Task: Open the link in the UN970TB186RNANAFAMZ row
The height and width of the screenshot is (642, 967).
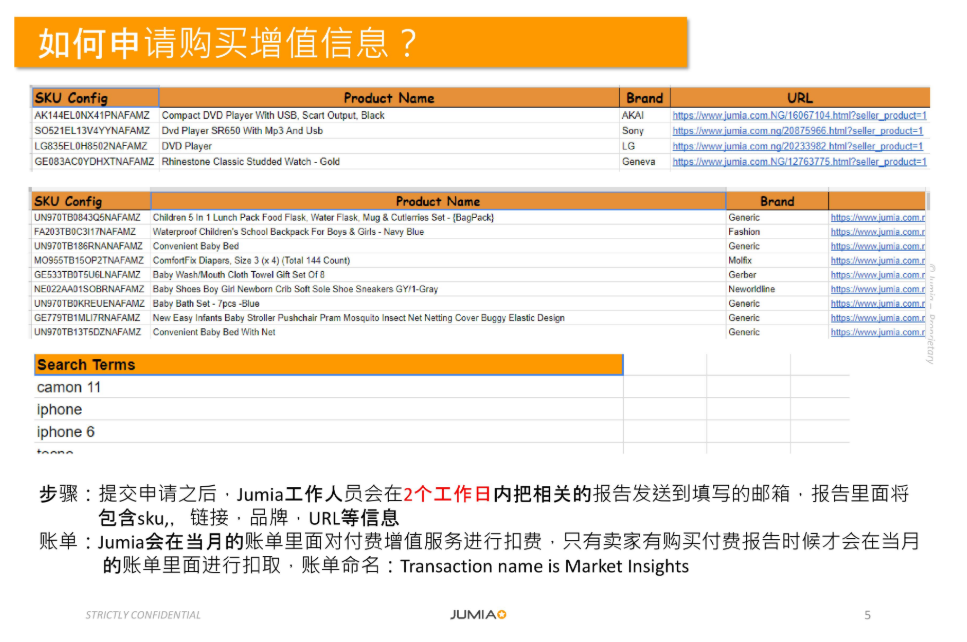Action: point(878,246)
